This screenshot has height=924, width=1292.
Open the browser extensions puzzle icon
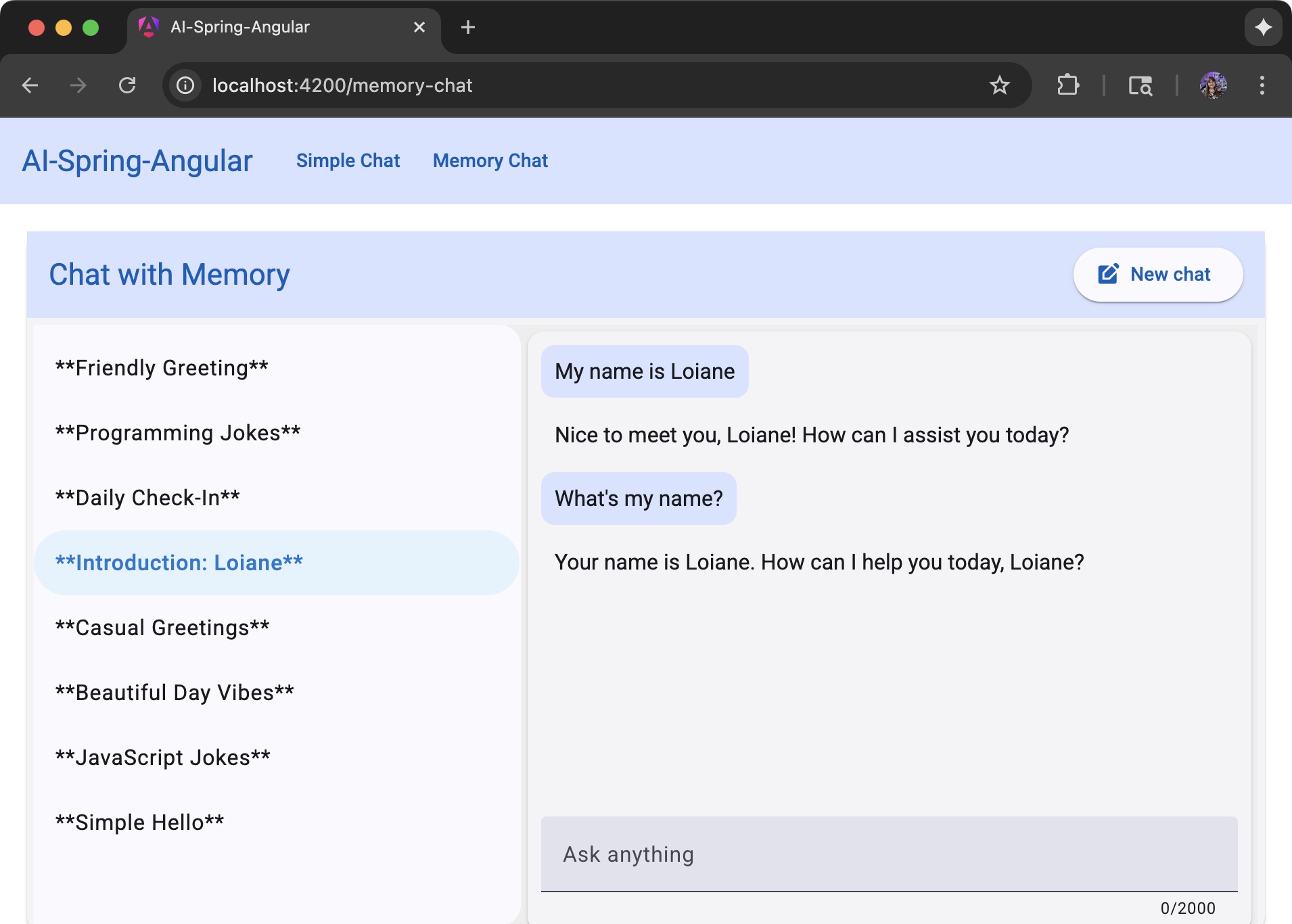click(x=1067, y=85)
